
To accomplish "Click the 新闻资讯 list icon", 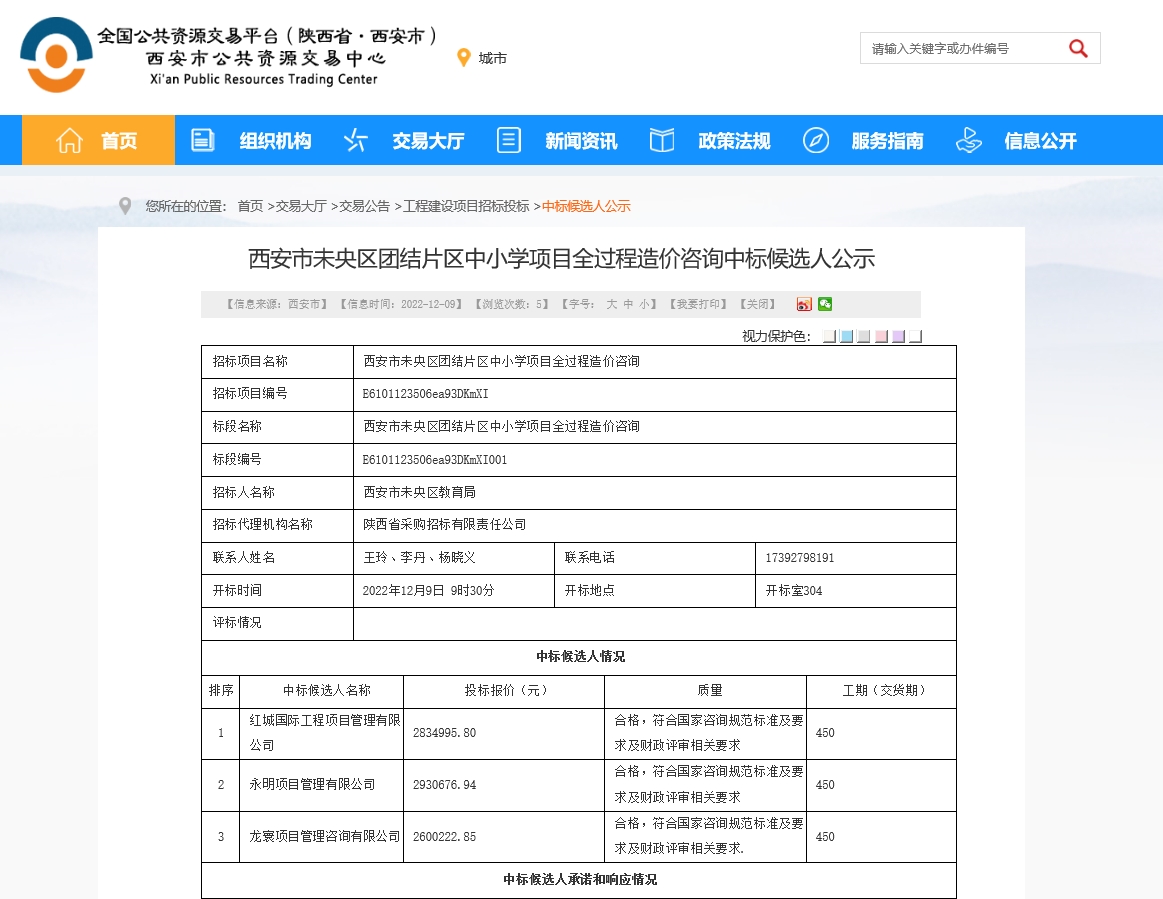I will pyautogui.click(x=509, y=140).
